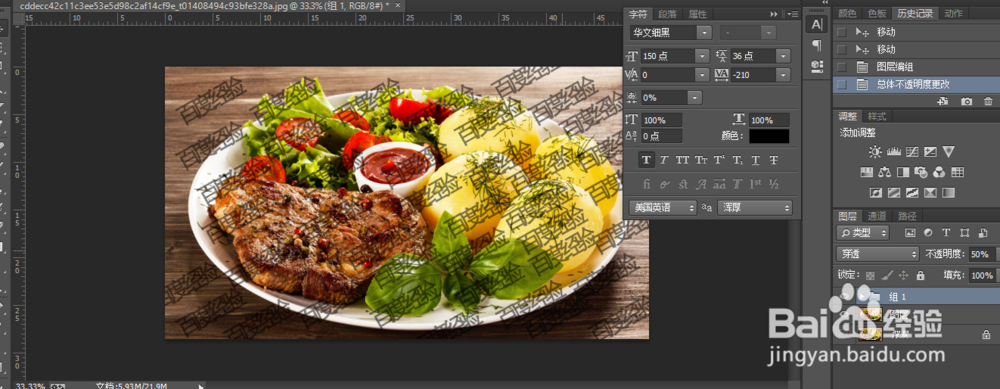1000x389 pixels.
Task: Click the black text color swatch
Action: tap(768, 136)
